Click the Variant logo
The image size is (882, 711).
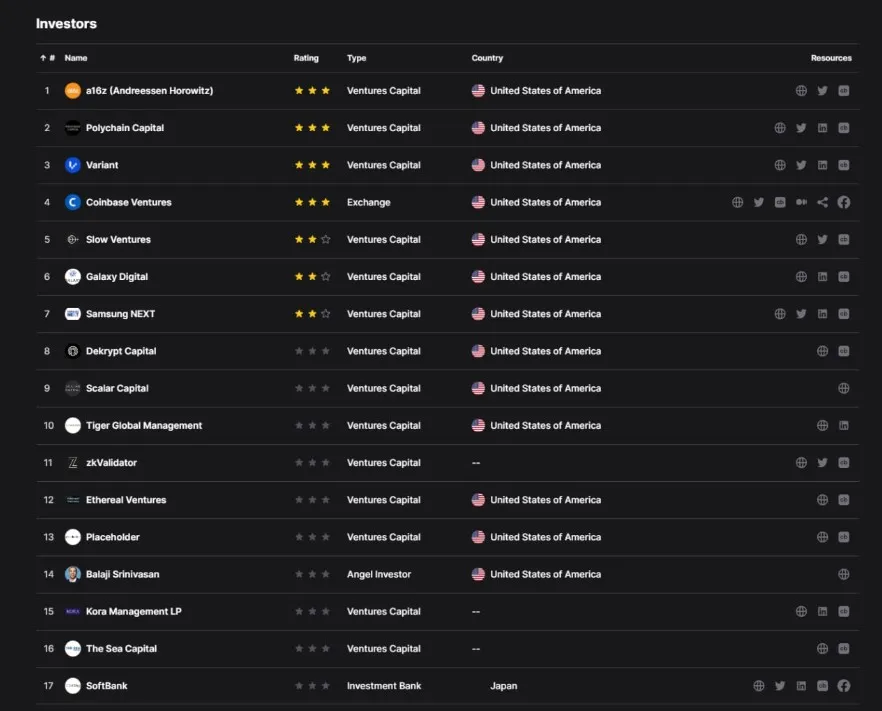[x=73, y=165]
